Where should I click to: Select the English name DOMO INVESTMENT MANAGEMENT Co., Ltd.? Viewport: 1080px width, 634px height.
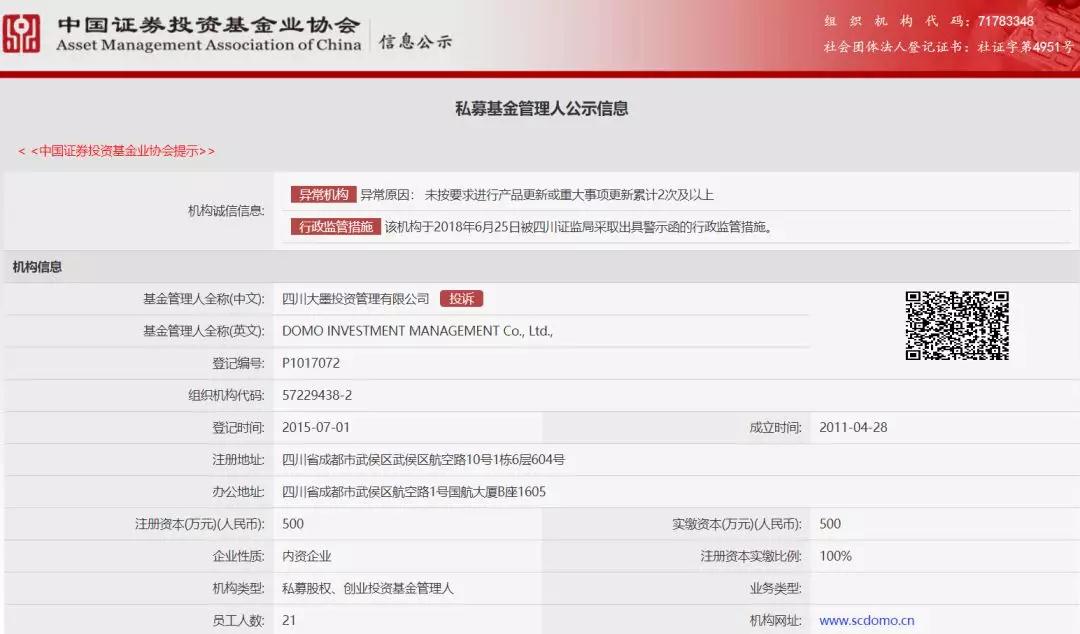(x=417, y=331)
